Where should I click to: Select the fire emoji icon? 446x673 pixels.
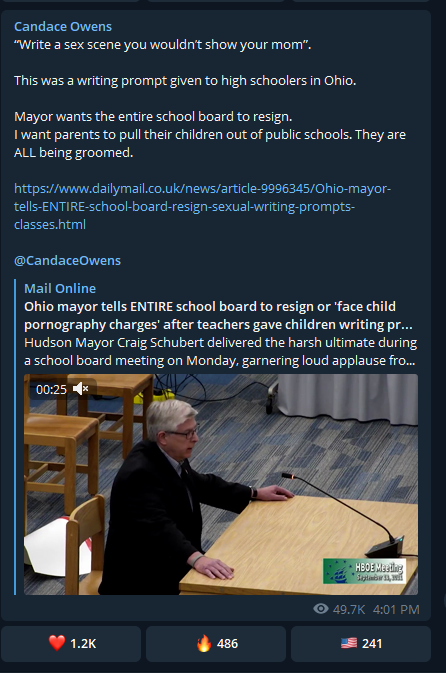tap(204, 643)
